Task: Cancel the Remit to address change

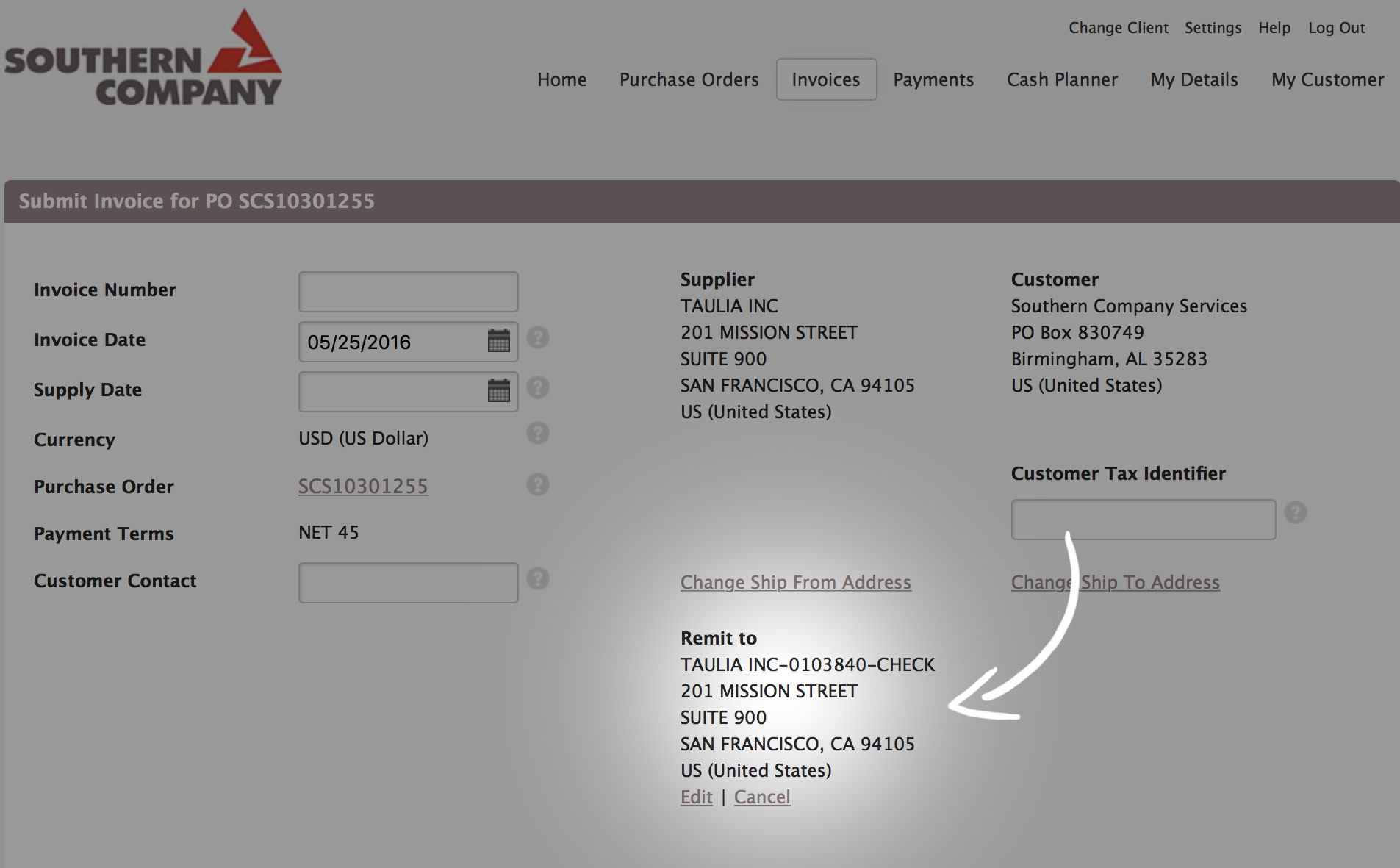Action: [x=762, y=797]
